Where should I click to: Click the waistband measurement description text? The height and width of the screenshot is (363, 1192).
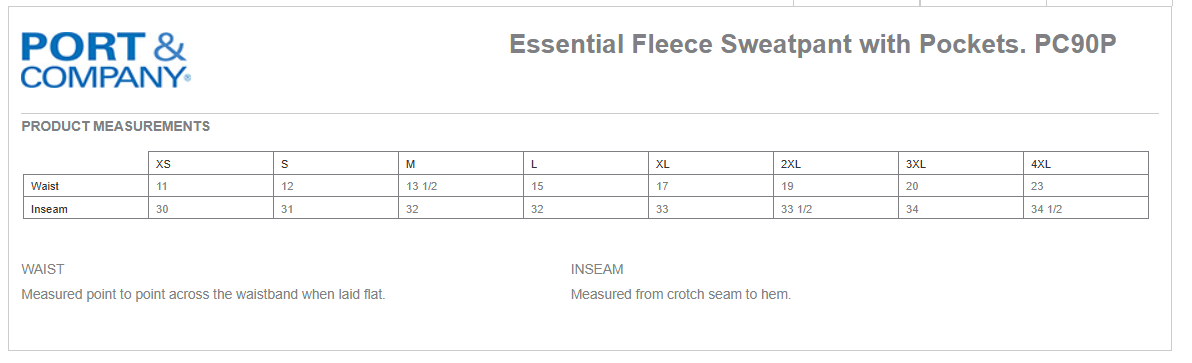tap(204, 295)
